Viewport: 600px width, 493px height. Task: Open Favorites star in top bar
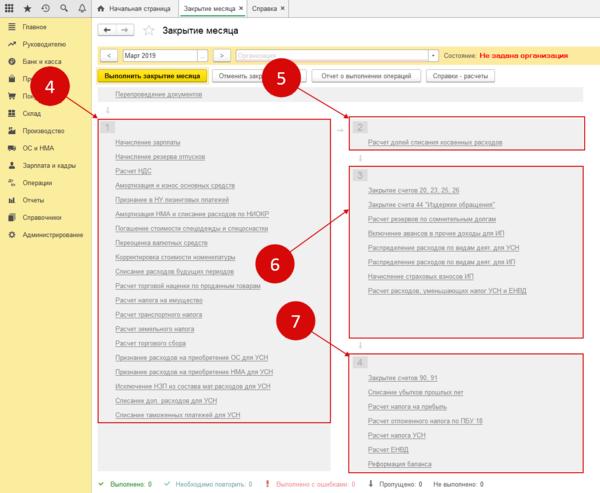pos(28,8)
